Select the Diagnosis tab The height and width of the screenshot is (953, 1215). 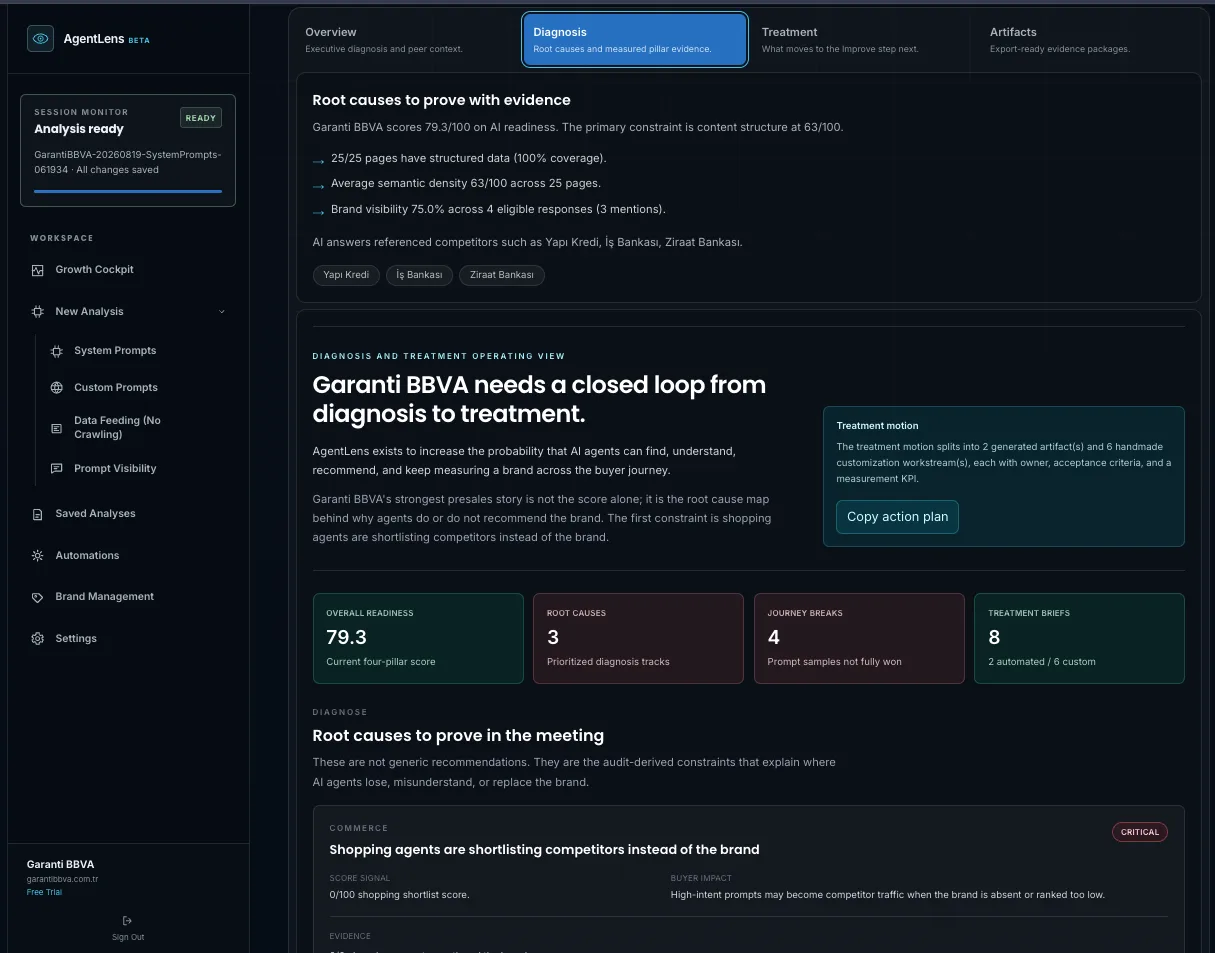pos(635,40)
